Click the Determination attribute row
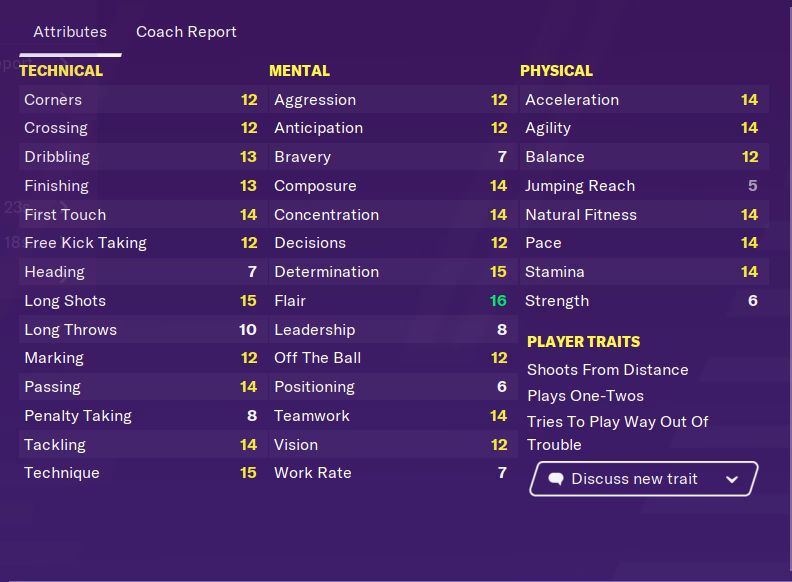This screenshot has width=792, height=582. 390,272
